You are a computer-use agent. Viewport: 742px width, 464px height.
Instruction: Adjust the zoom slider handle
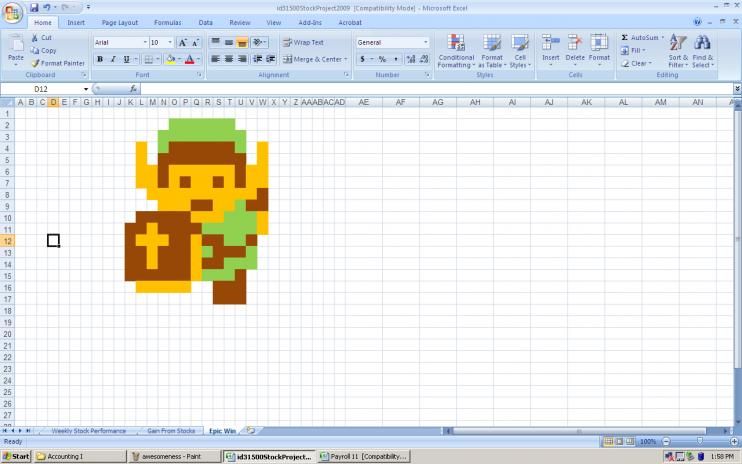[x=699, y=441]
